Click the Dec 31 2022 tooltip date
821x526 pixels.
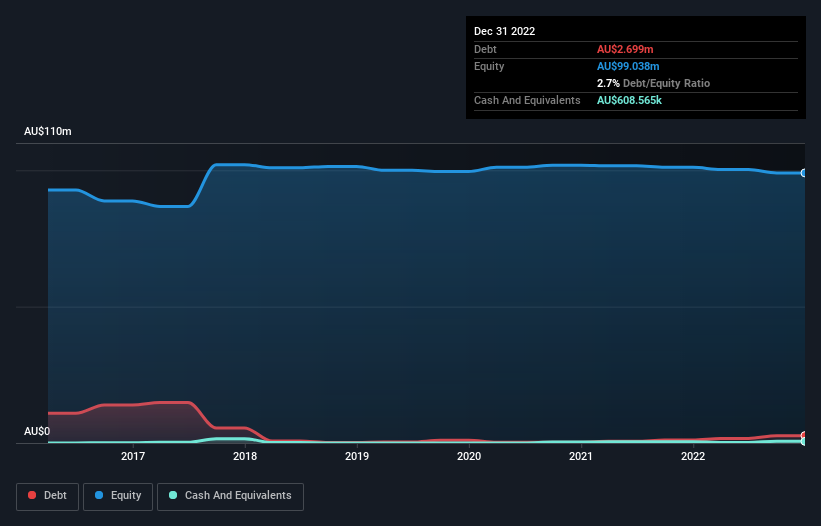click(505, 31)
